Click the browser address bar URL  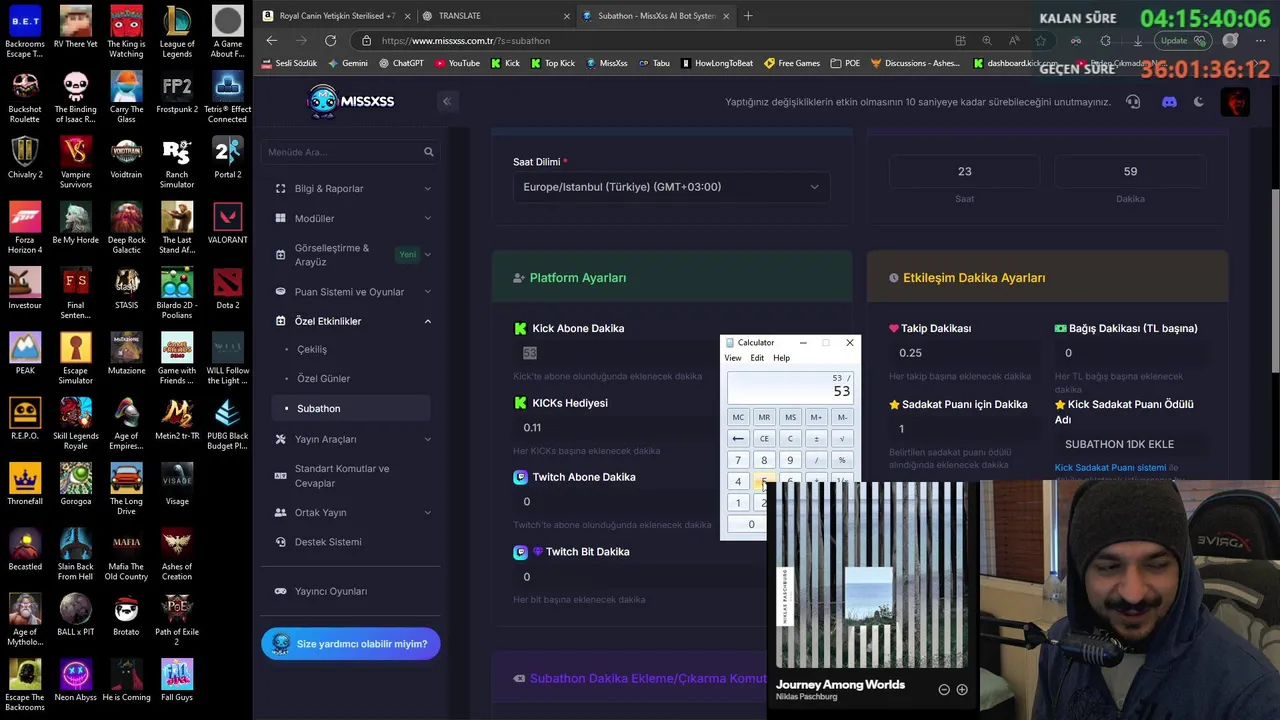click(466, 41)
